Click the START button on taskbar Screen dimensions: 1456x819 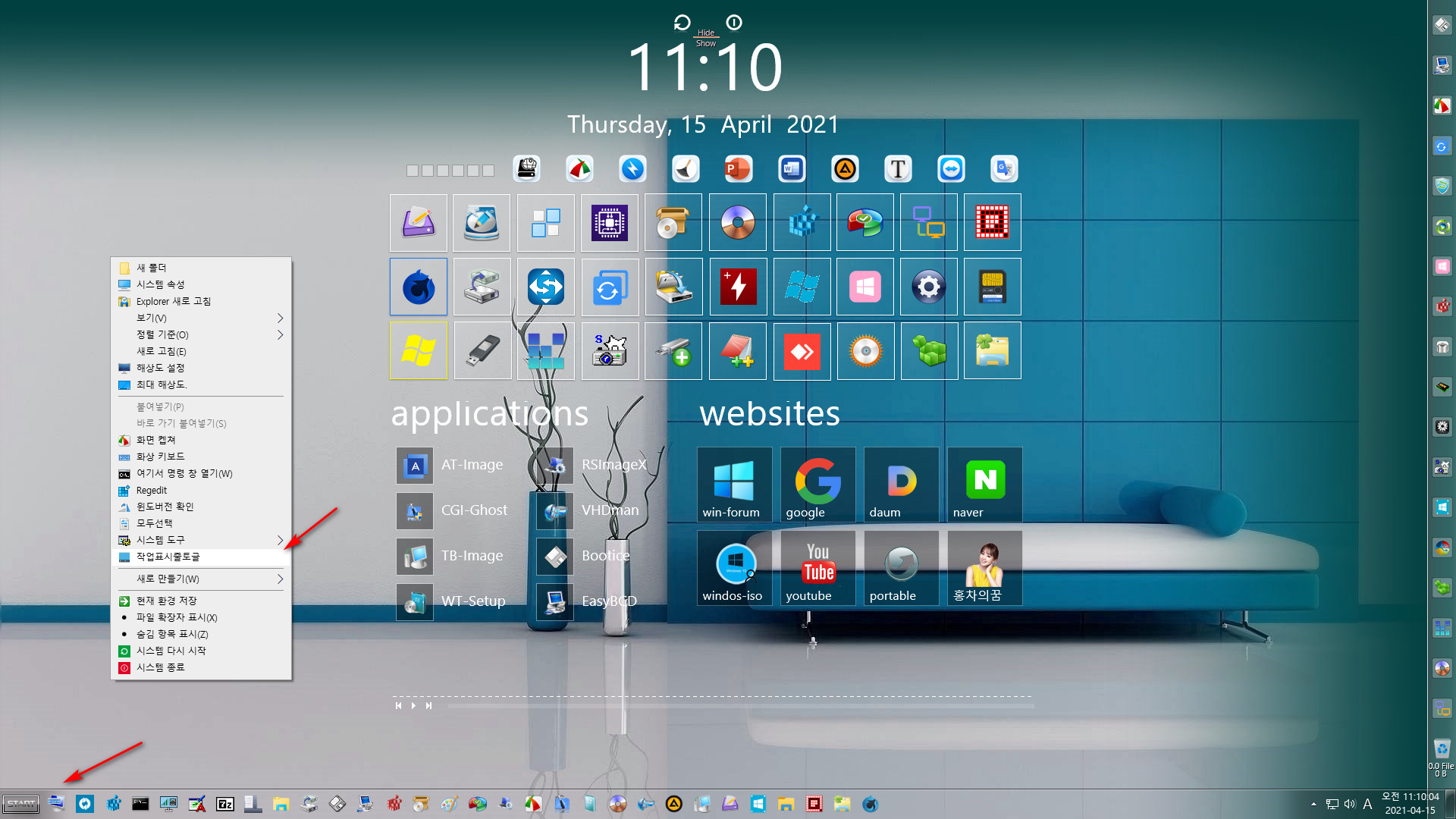tap(20, 804)
